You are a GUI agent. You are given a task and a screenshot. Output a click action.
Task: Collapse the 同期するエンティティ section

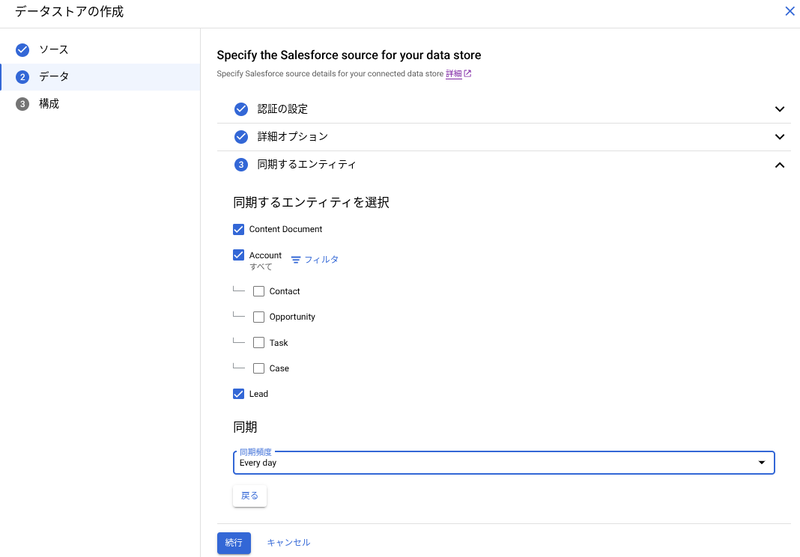point(780,165)
